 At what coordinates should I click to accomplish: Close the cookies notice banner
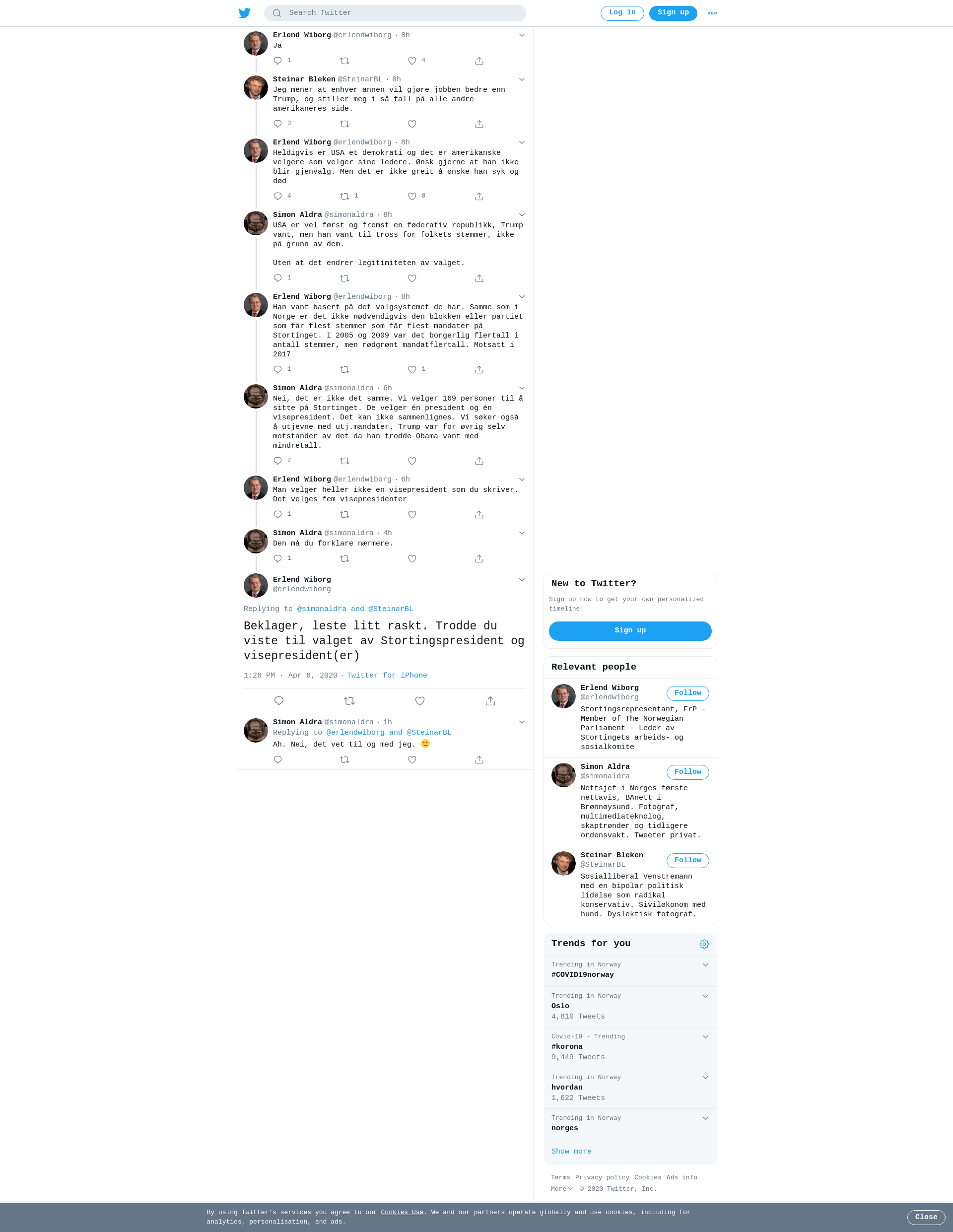point(926,1217)
